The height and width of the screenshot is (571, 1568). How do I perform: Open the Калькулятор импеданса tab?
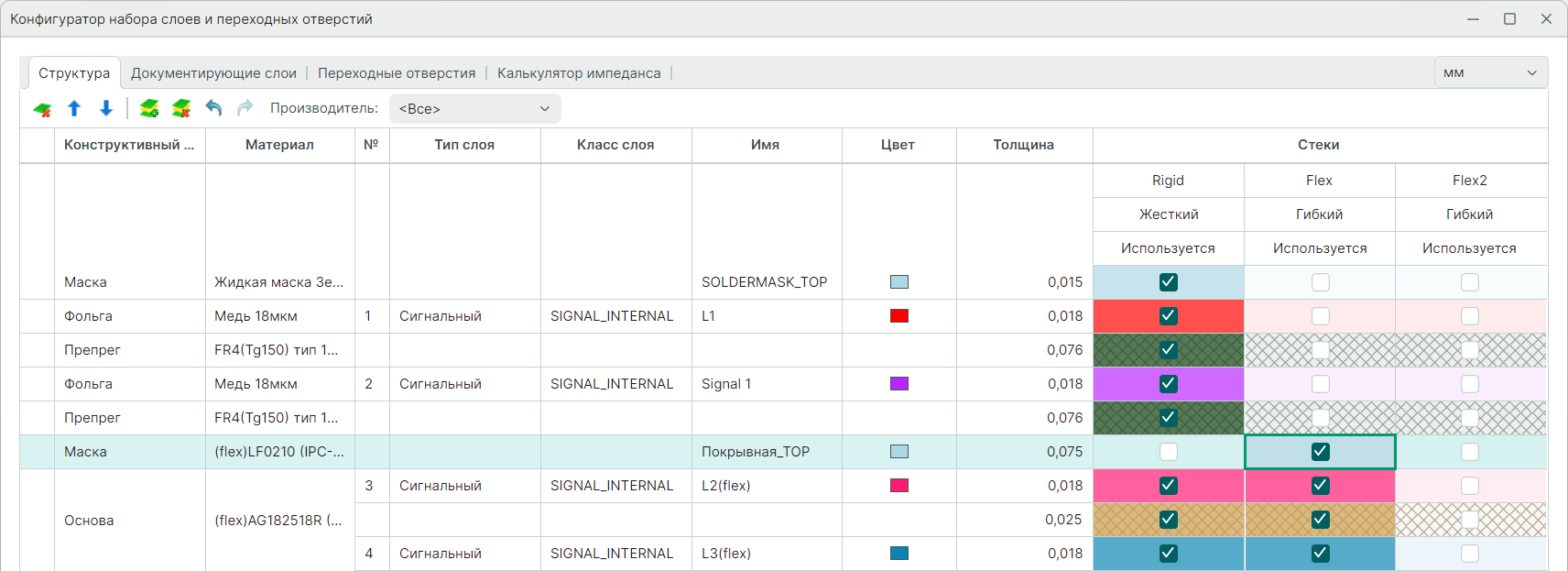pos(579,73)
